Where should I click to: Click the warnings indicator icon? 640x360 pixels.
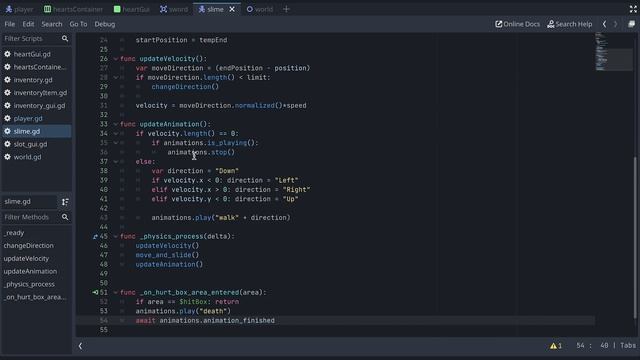coord(556,346)
